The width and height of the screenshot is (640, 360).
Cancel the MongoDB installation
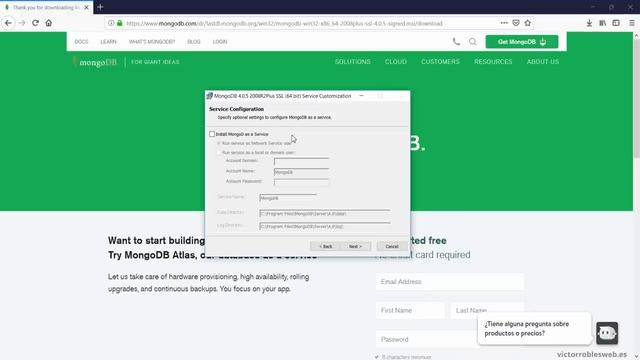391,246
